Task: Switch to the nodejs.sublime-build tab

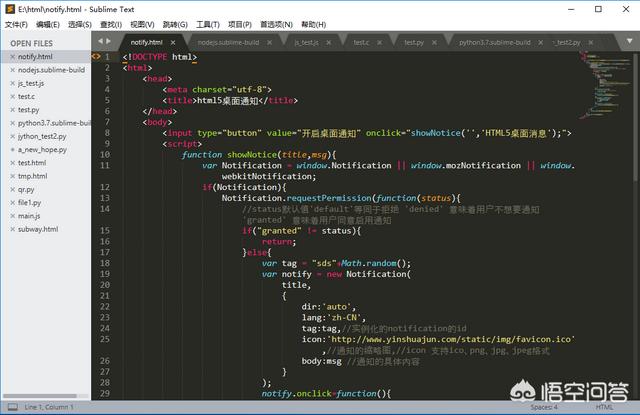Action: point(229,43)
